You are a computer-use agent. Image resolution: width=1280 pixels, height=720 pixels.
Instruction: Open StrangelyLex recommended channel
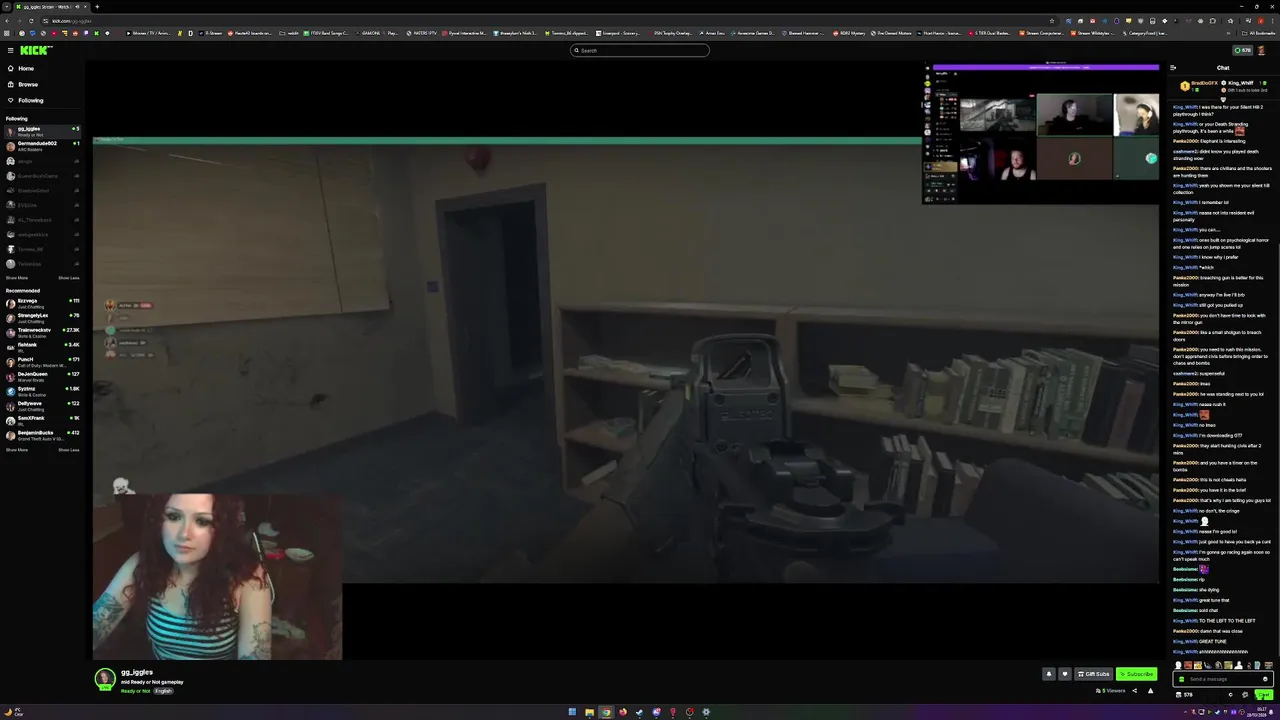point(42,317)
